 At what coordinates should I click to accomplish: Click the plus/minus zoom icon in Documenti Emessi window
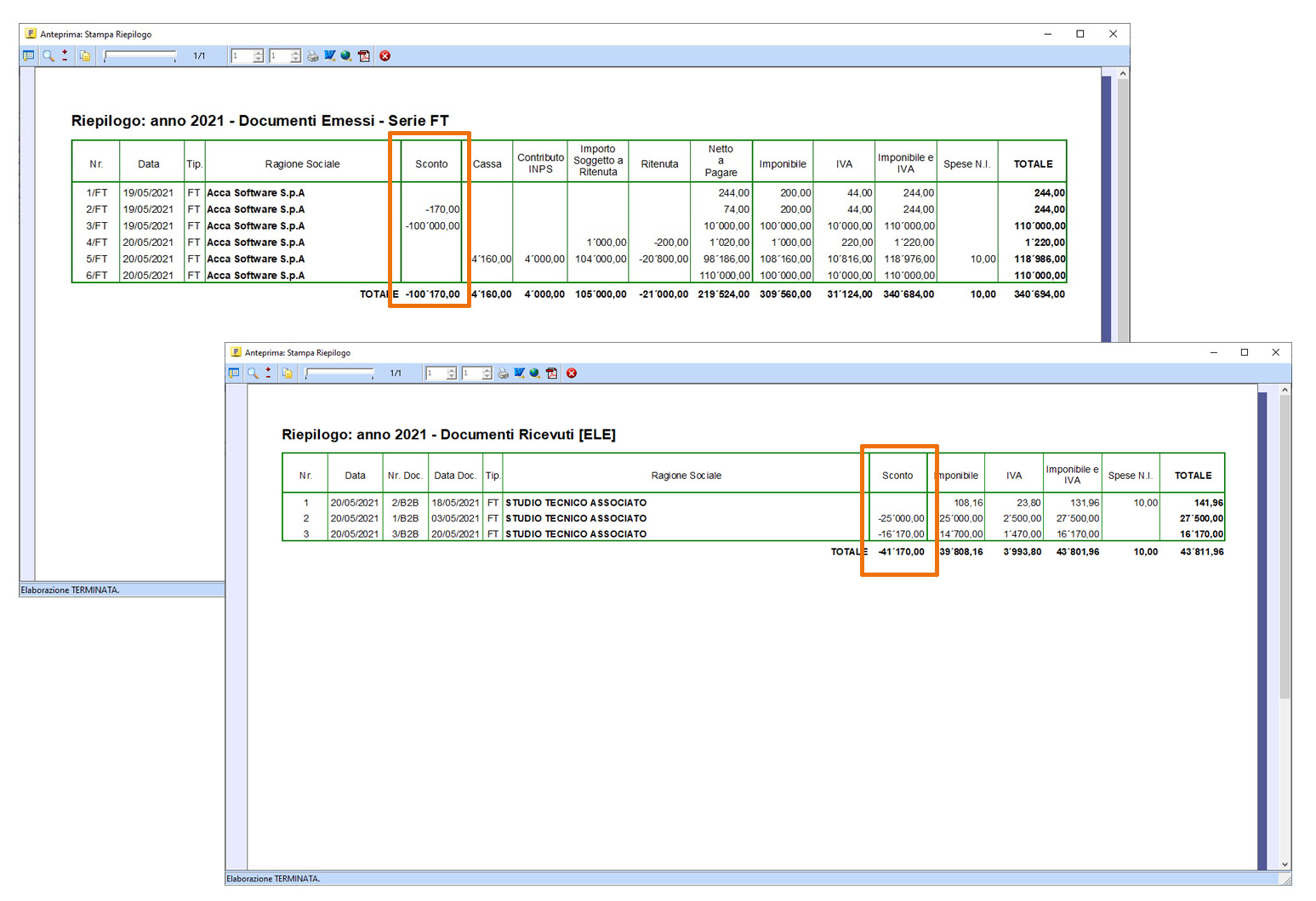point(65,56)
